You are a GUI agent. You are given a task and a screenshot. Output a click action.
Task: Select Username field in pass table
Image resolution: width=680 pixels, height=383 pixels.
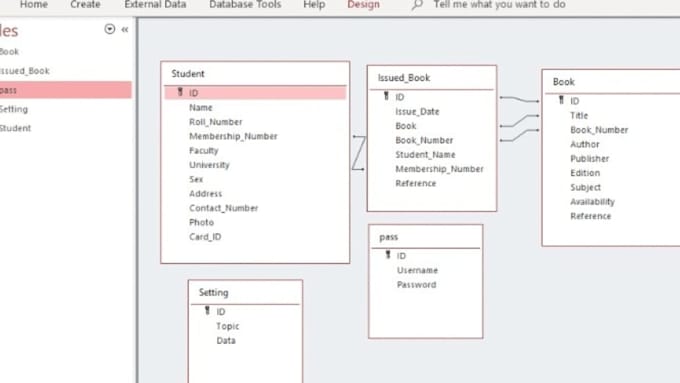tap(417, 270)
